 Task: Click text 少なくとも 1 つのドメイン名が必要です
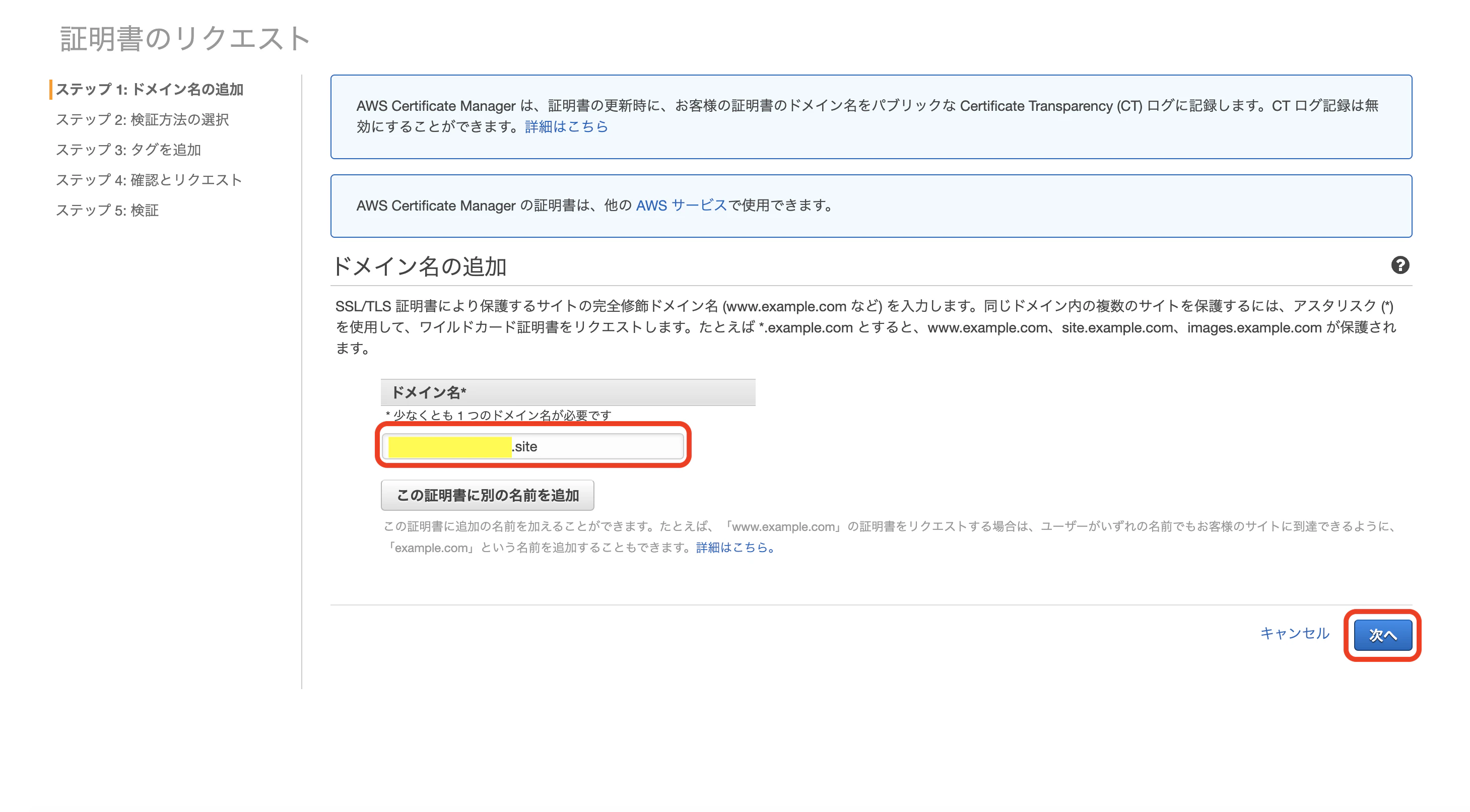point(502,415)
